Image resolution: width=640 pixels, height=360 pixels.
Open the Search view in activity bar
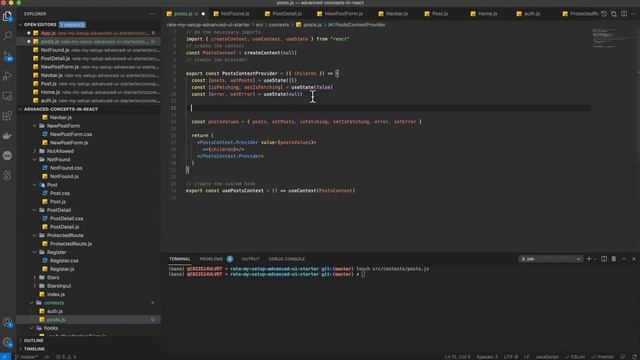(7, 36)
